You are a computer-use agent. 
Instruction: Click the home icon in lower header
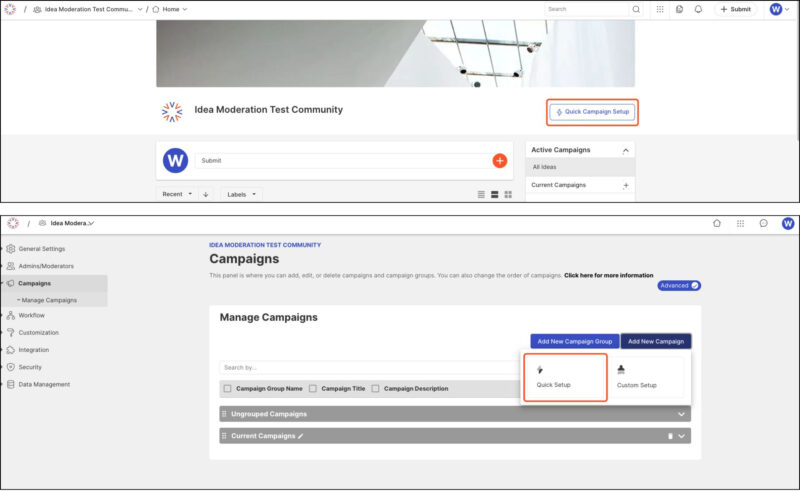(x=717, y=223)
